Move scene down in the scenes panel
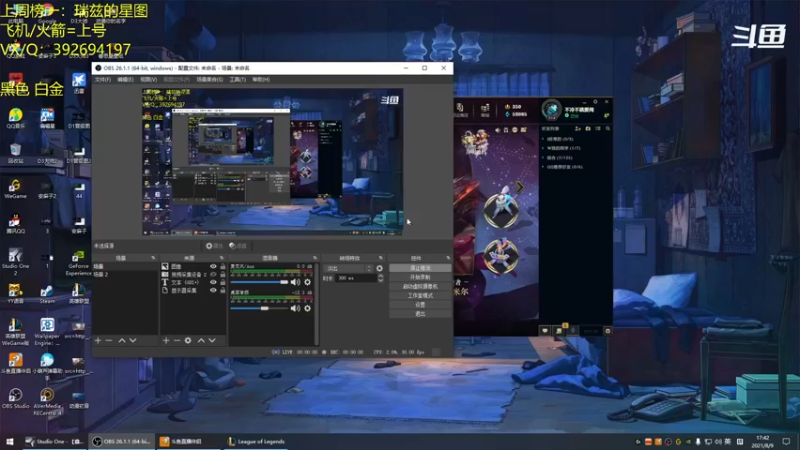The image size is (800, 450). [133, 340]
